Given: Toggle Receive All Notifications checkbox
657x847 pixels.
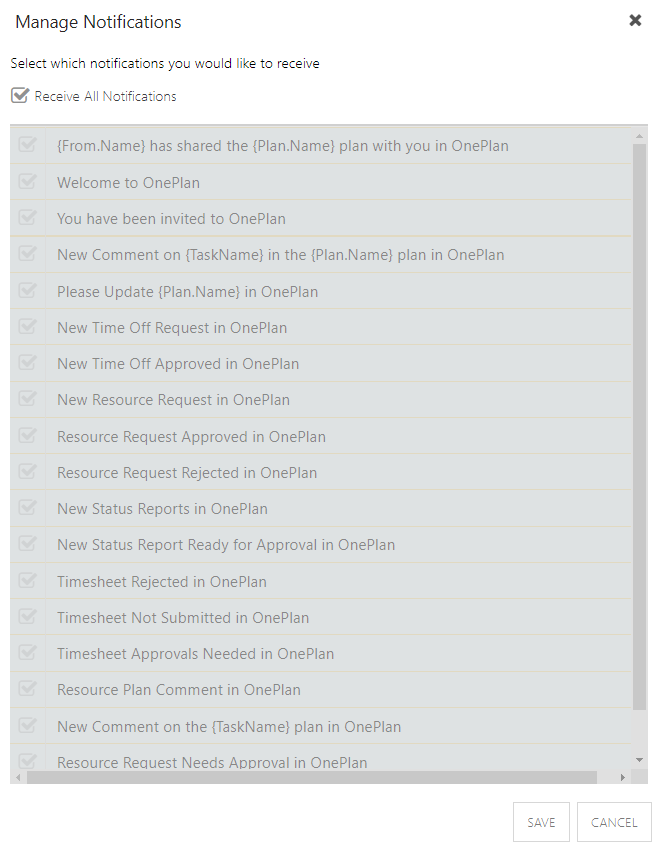Looking at the screenshot, I should [x=19, y=96].
